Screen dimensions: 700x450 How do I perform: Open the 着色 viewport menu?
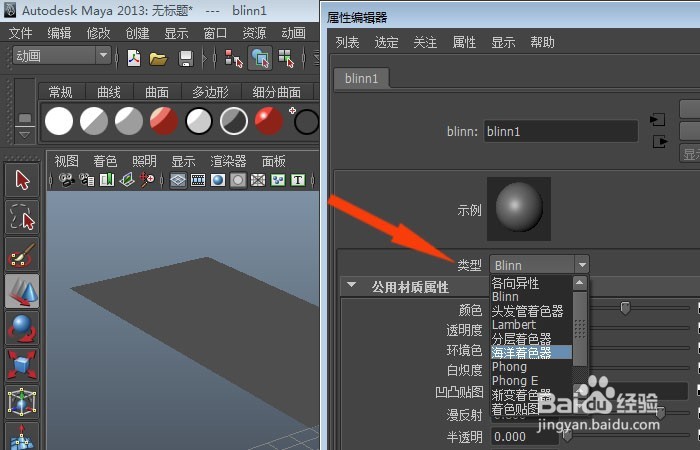click(x=105, y=161)
